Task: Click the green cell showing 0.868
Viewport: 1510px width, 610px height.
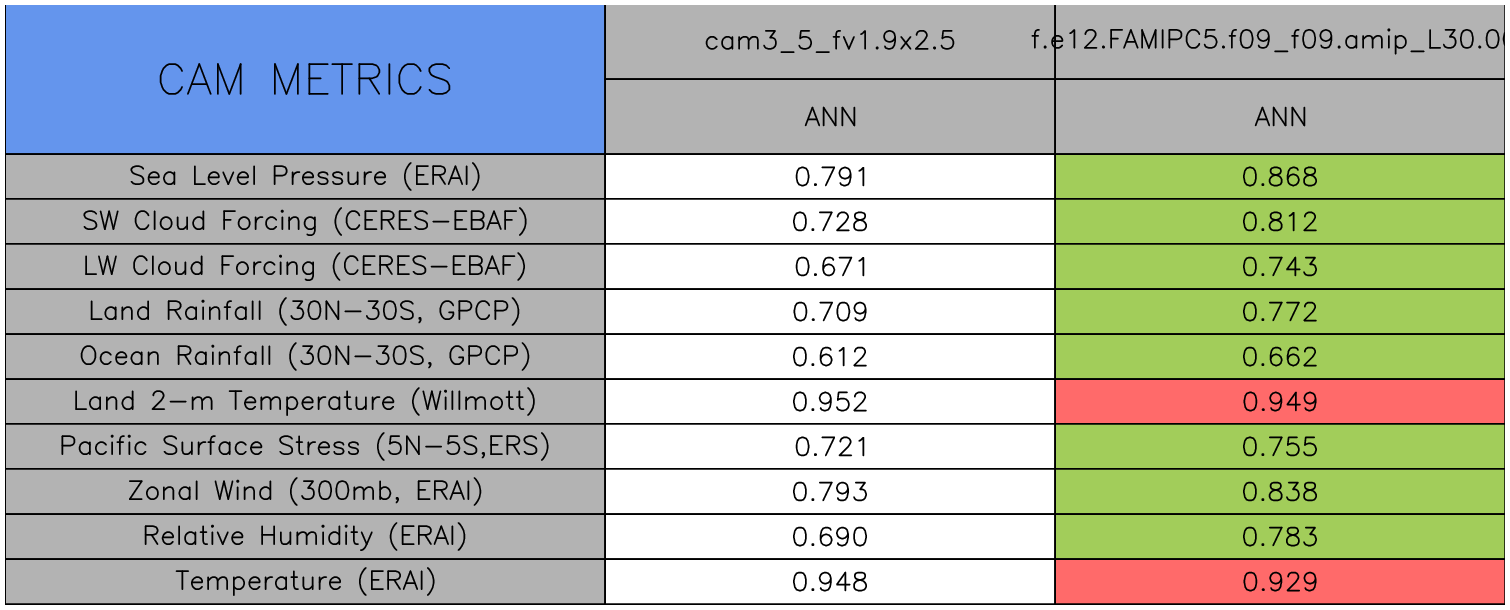Action: point(1280,177)
